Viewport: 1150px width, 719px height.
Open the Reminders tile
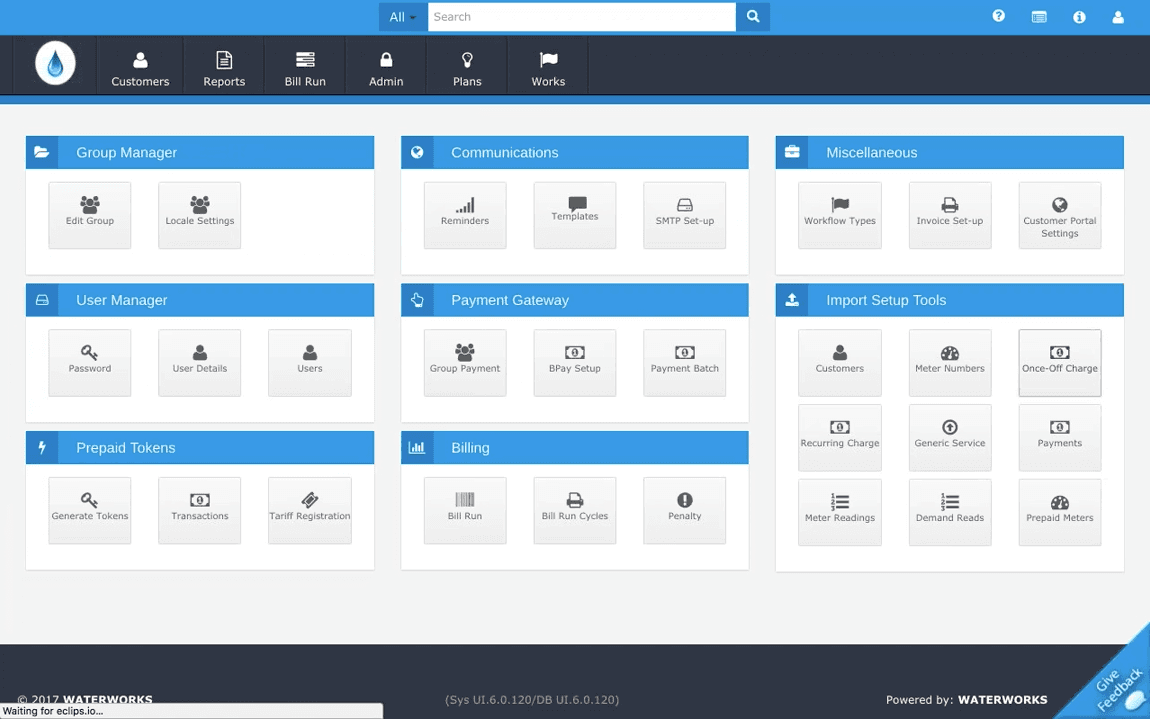[465, 215]
